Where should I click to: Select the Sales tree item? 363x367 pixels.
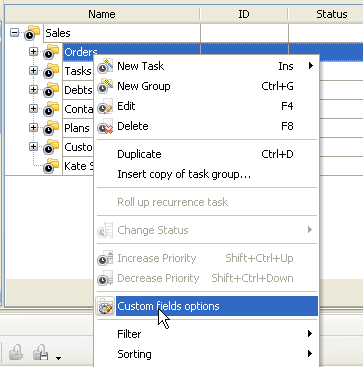(x=58, y=33)
